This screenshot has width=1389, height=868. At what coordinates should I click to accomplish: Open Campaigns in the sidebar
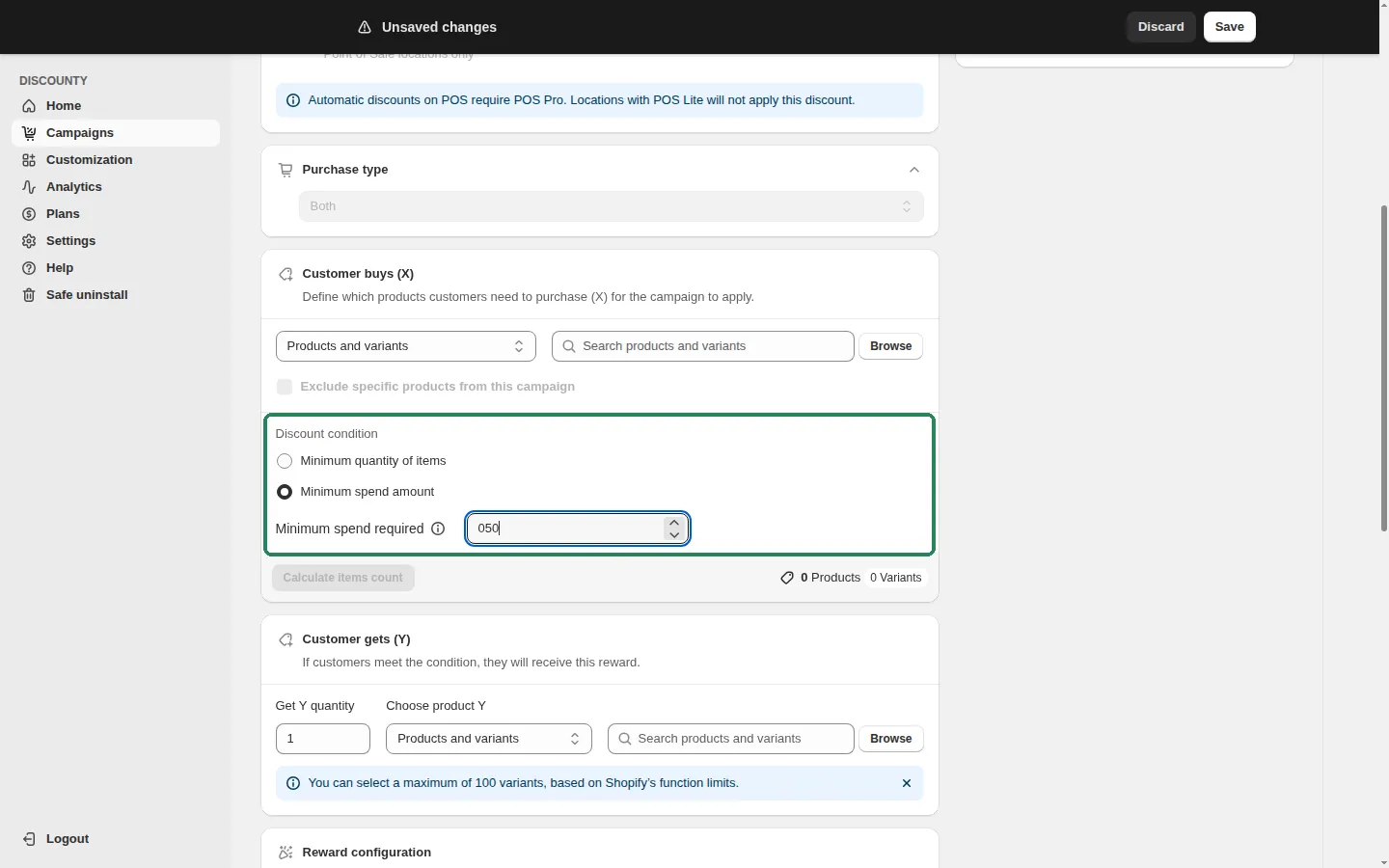pos(116,133)
